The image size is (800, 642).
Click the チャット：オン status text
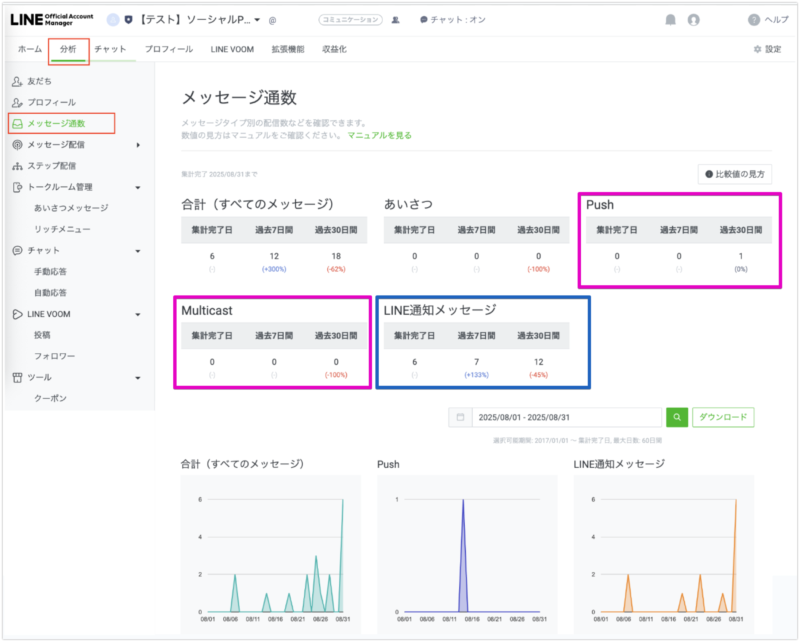458,20
